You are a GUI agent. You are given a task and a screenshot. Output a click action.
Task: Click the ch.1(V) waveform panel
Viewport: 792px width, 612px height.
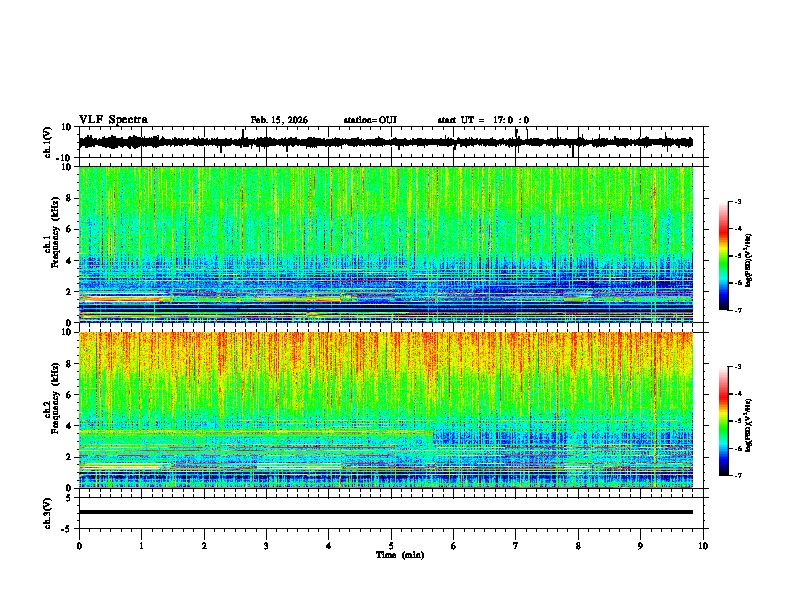pyautogui.click(x=393, y=142)
